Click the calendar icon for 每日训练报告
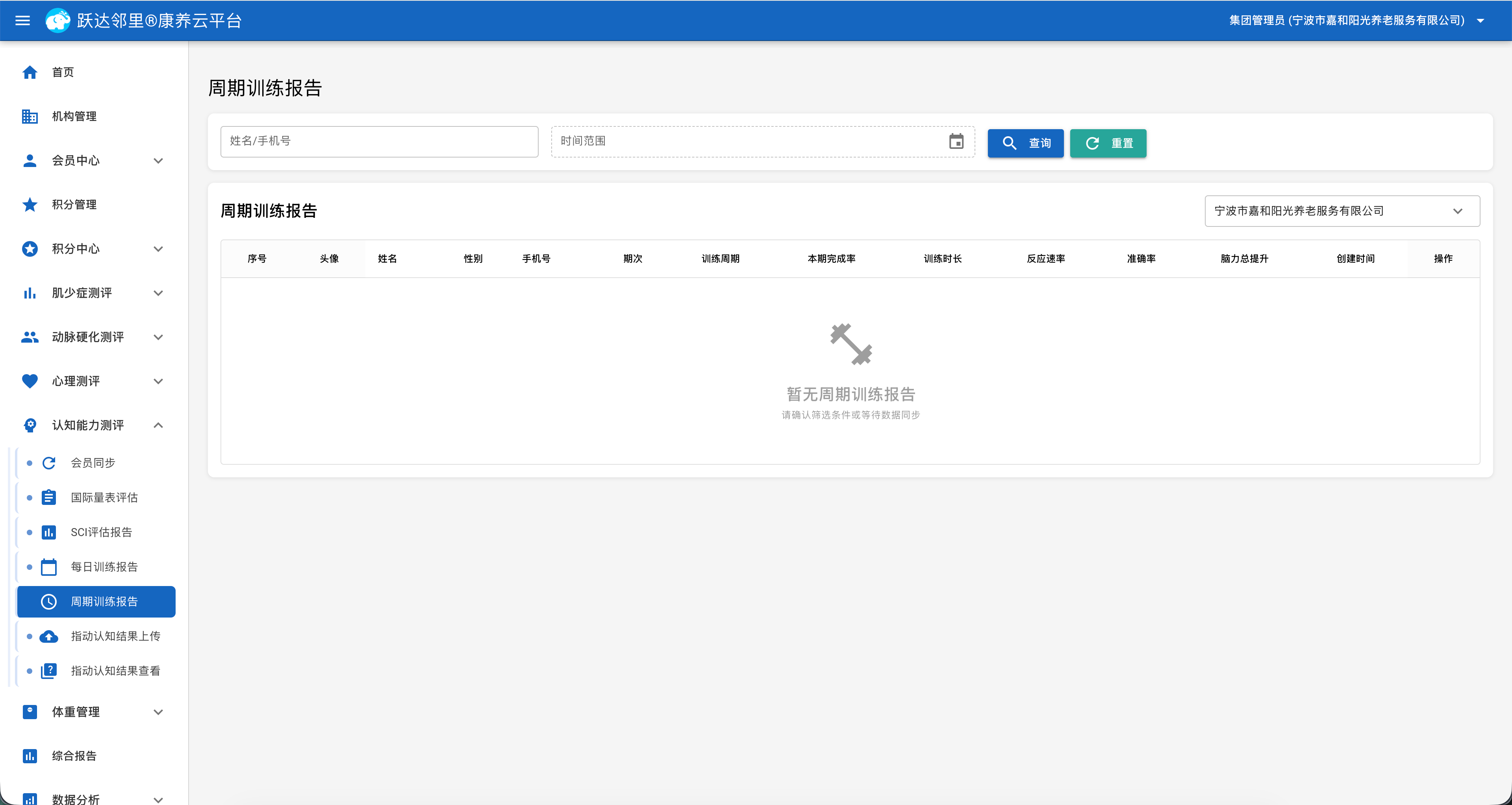Viewport: 1512px width, 805px height. coord(49,567)
